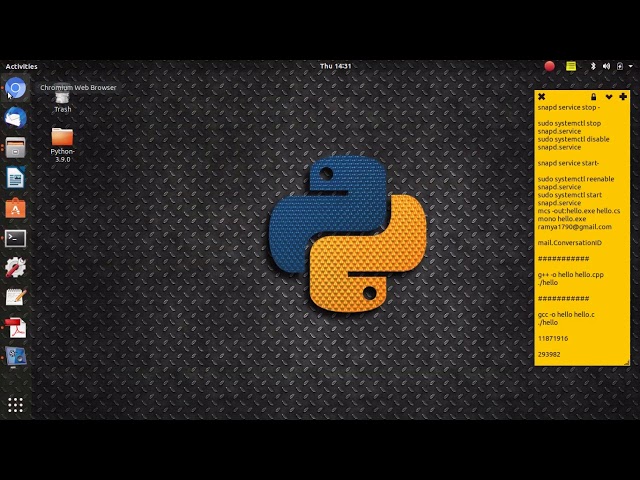Open the settings tools icon in the dock
The image size is (640, 480).
(16, 268)
